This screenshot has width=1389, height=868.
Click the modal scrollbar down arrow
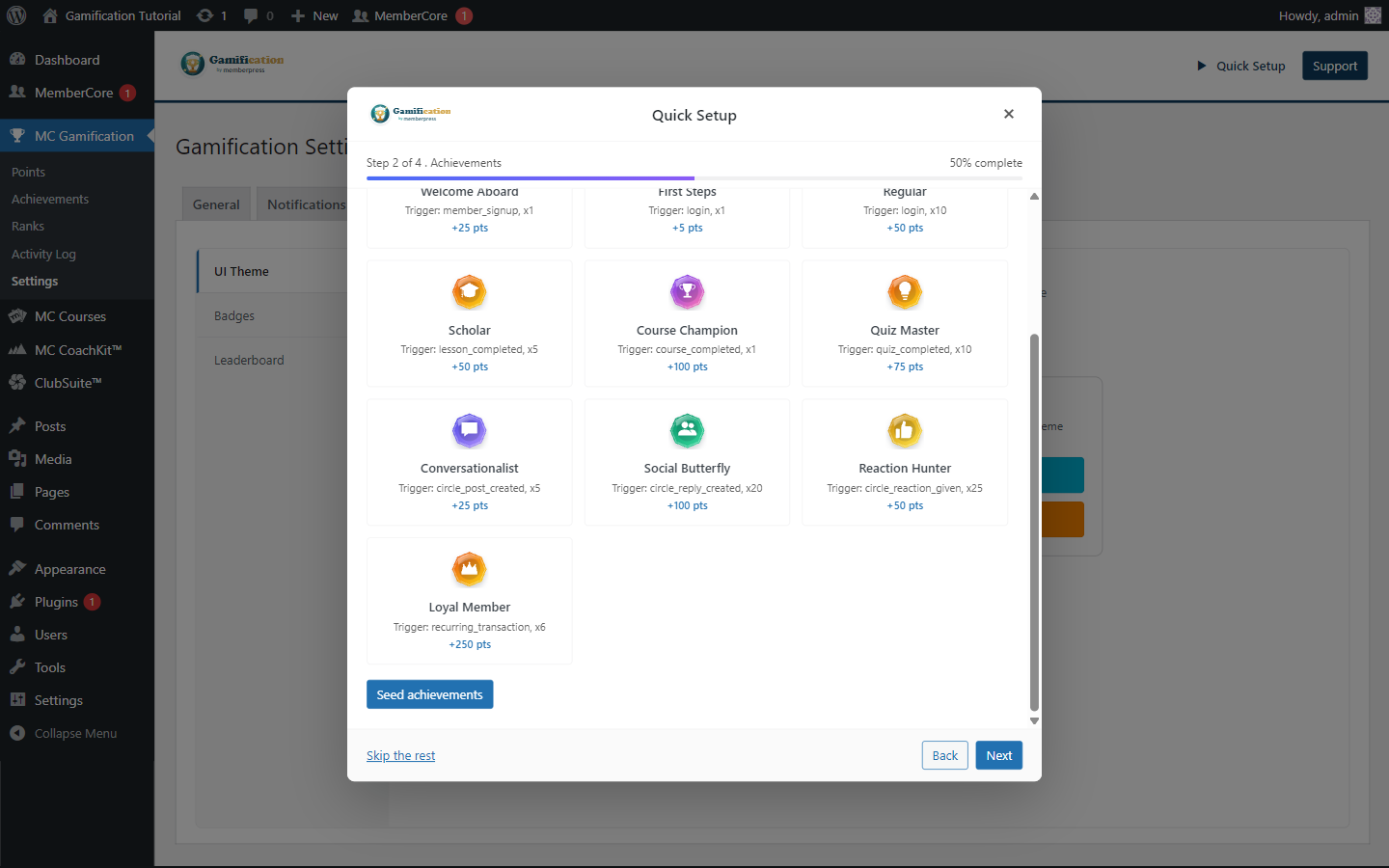pyautogui.click(x=1034, y=720)
